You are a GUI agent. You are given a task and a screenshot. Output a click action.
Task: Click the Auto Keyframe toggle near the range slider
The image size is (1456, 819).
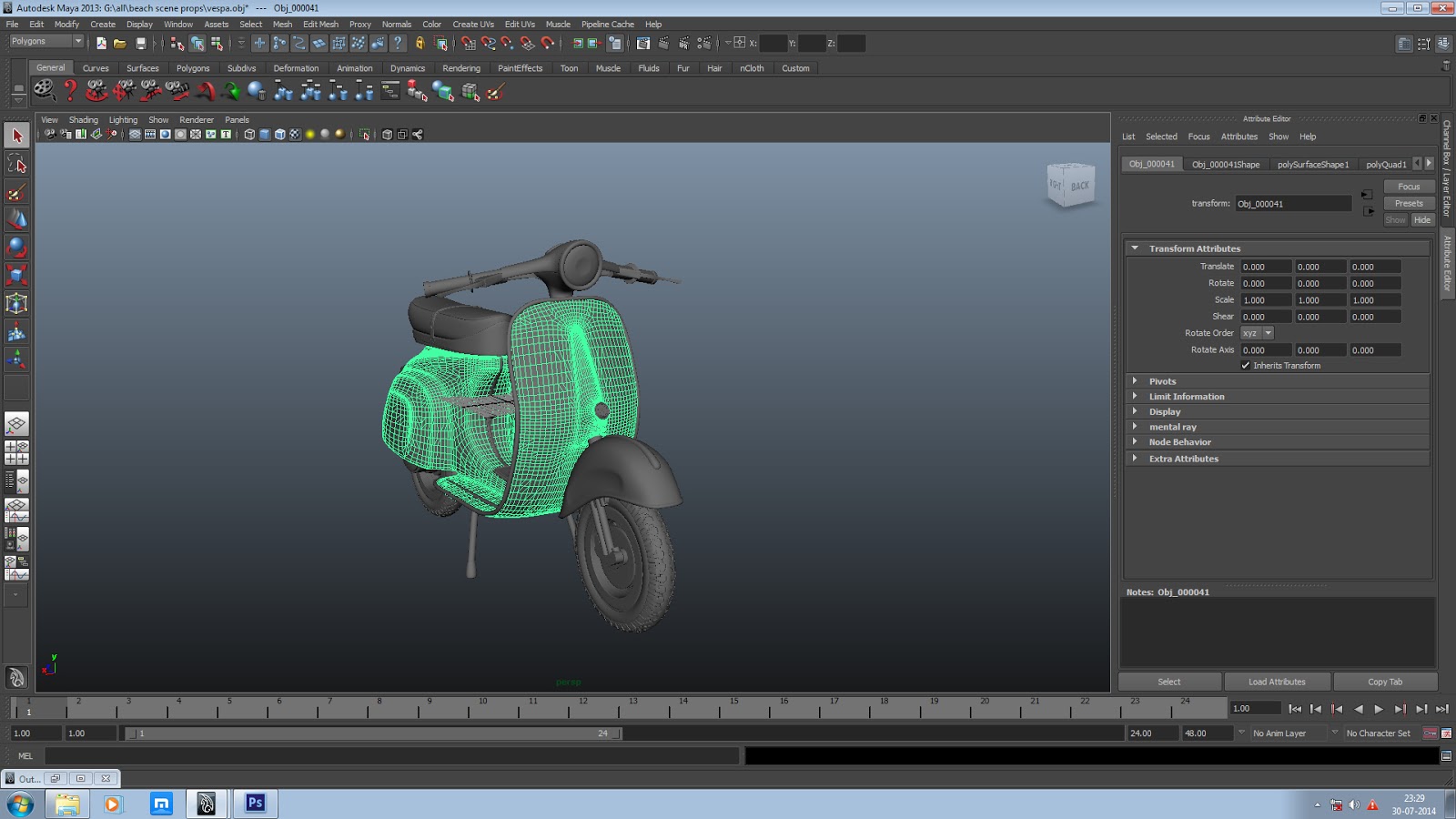[1431, 733]
